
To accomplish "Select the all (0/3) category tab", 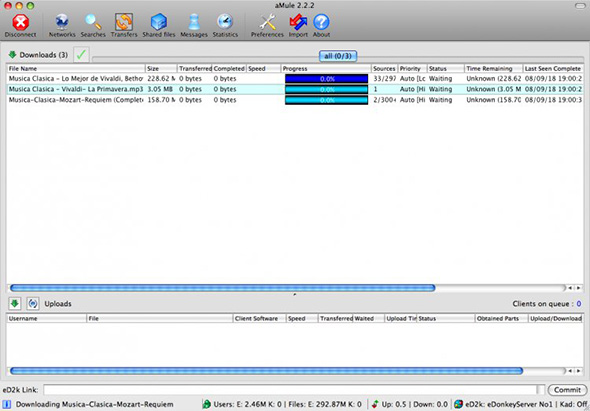I will pos(338,56).
